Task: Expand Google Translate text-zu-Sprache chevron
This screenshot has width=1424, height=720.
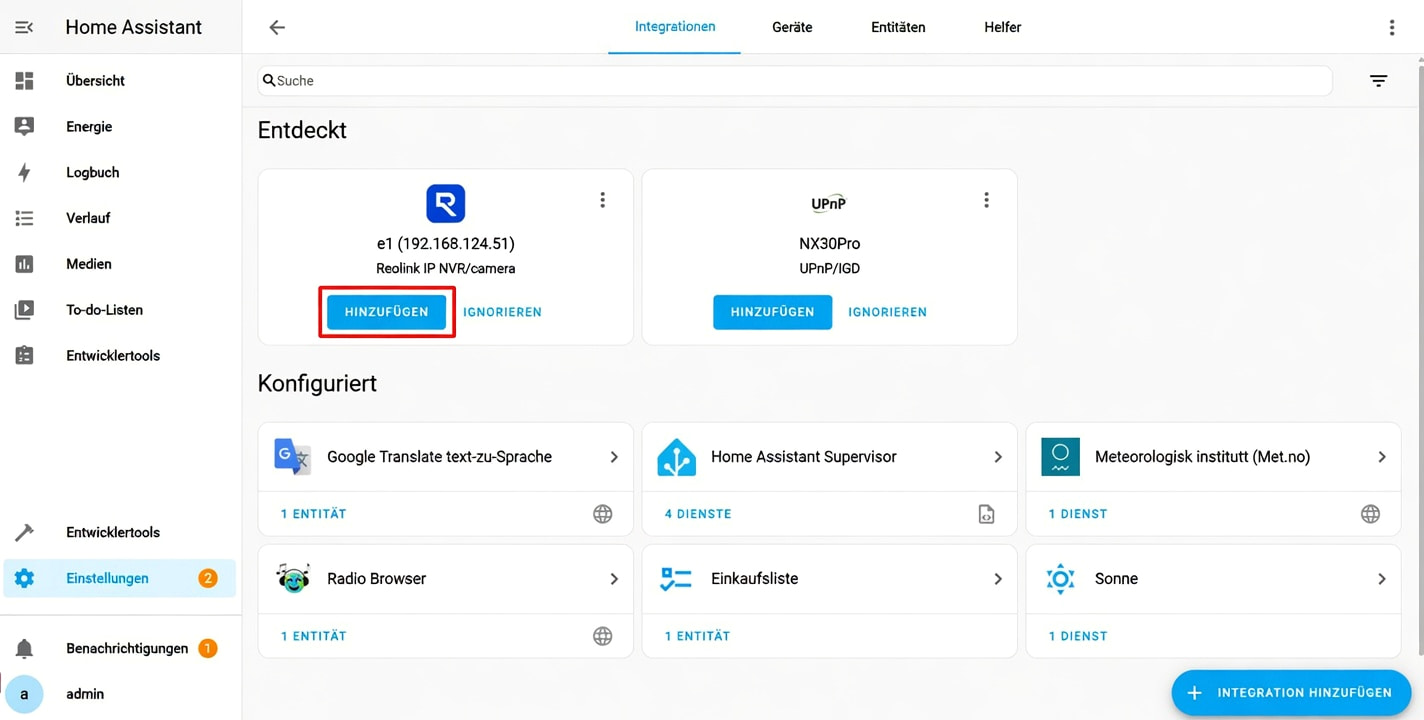Action: click(614, 457)
